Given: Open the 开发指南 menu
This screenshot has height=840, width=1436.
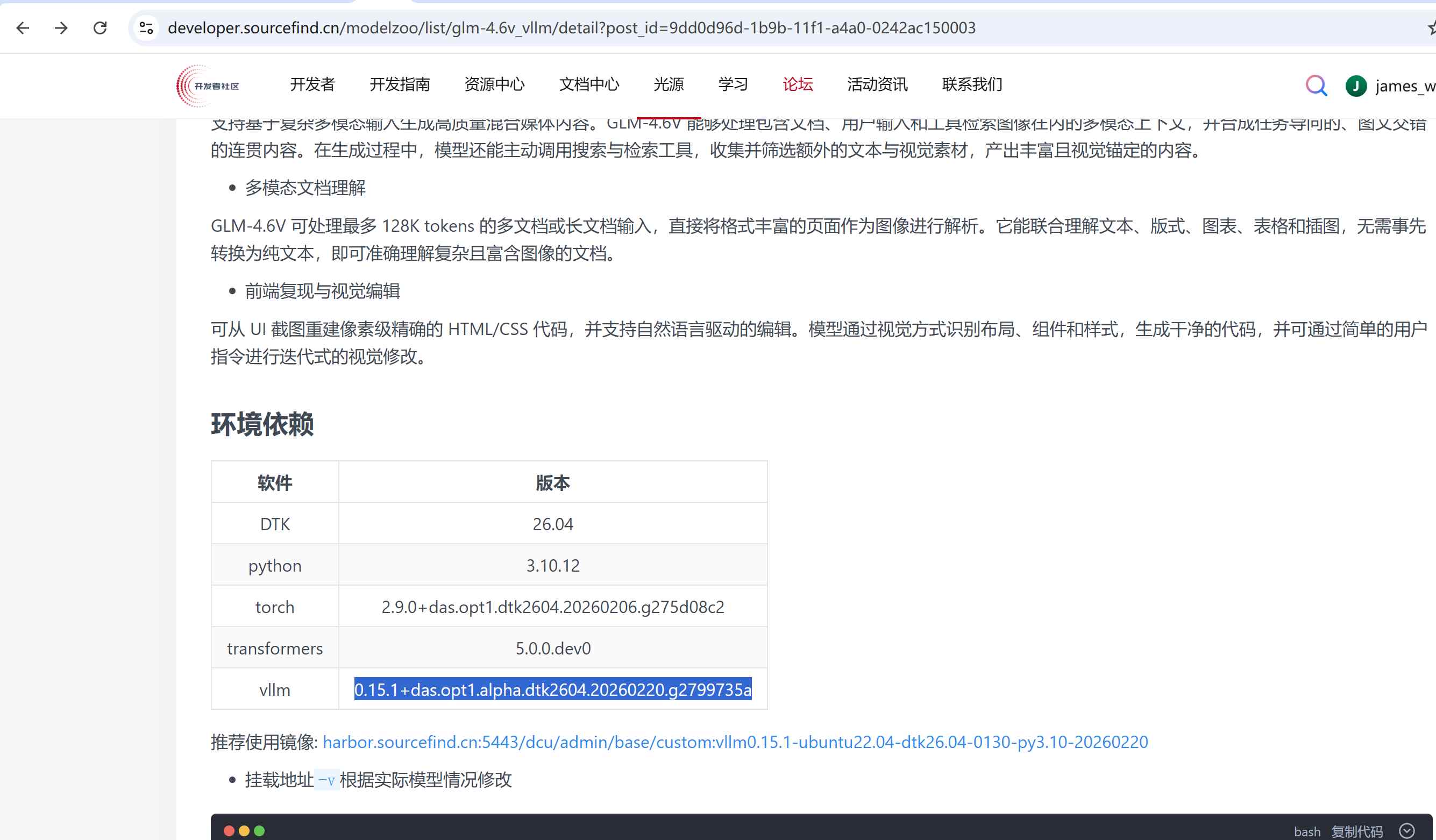Looking at the screenshot, I should click(400, 84).
